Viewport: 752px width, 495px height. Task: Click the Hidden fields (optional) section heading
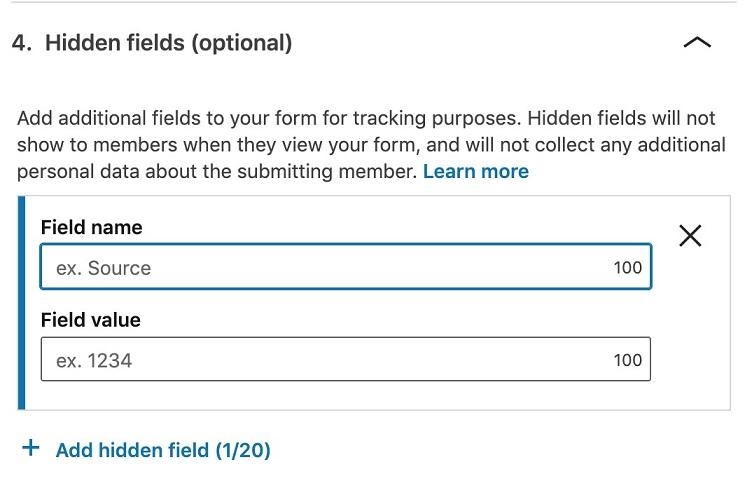pos(168,43)
